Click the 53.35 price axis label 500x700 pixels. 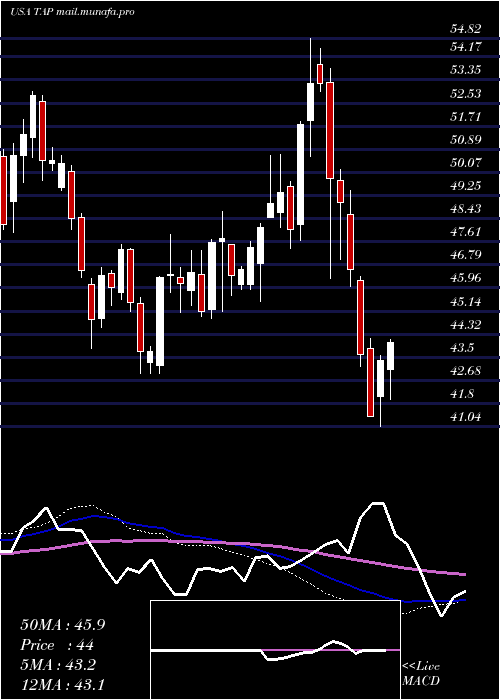point(466,70)
